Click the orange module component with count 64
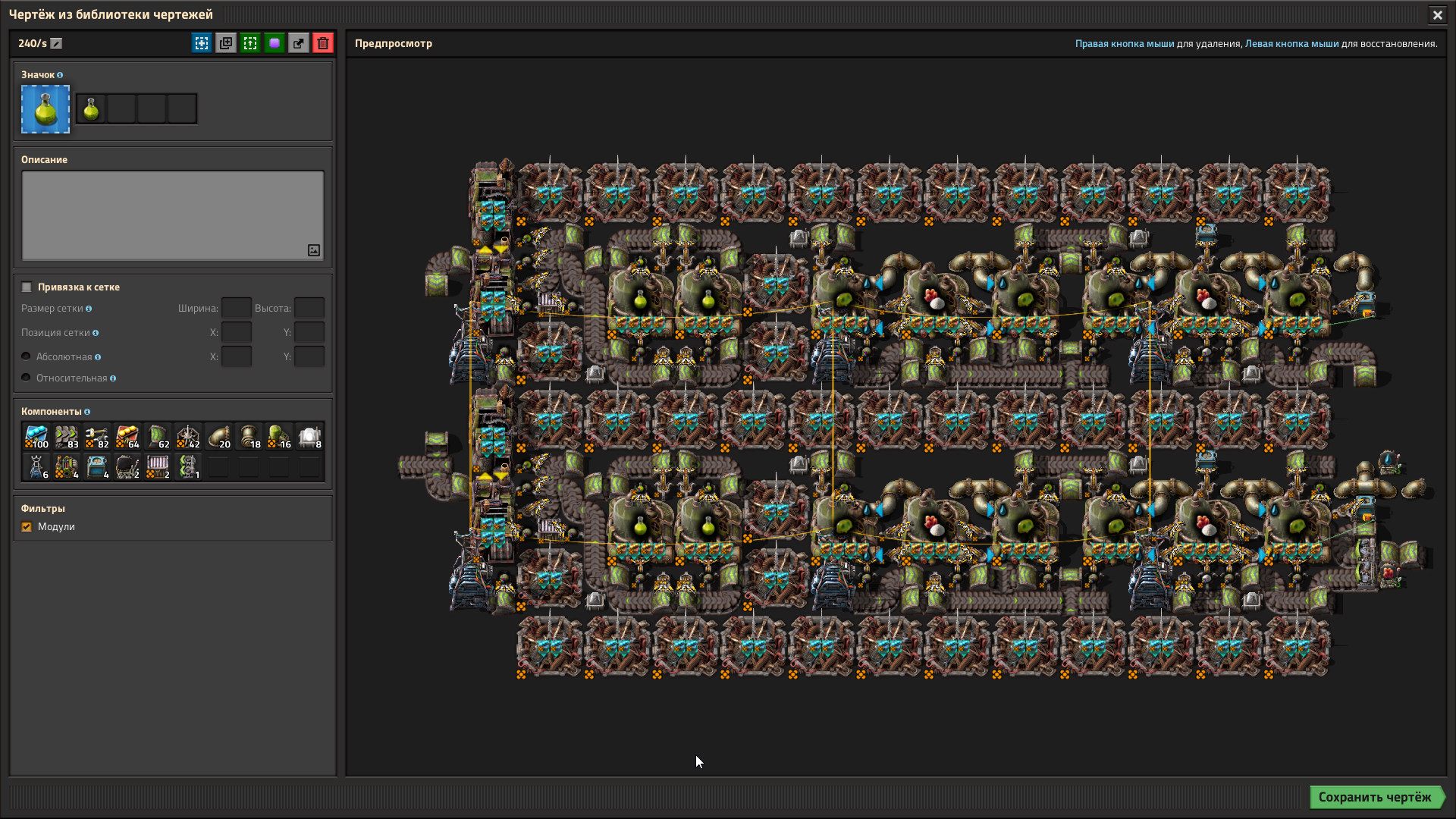Viewport: 1456px width, 819px height. [127, 437]
